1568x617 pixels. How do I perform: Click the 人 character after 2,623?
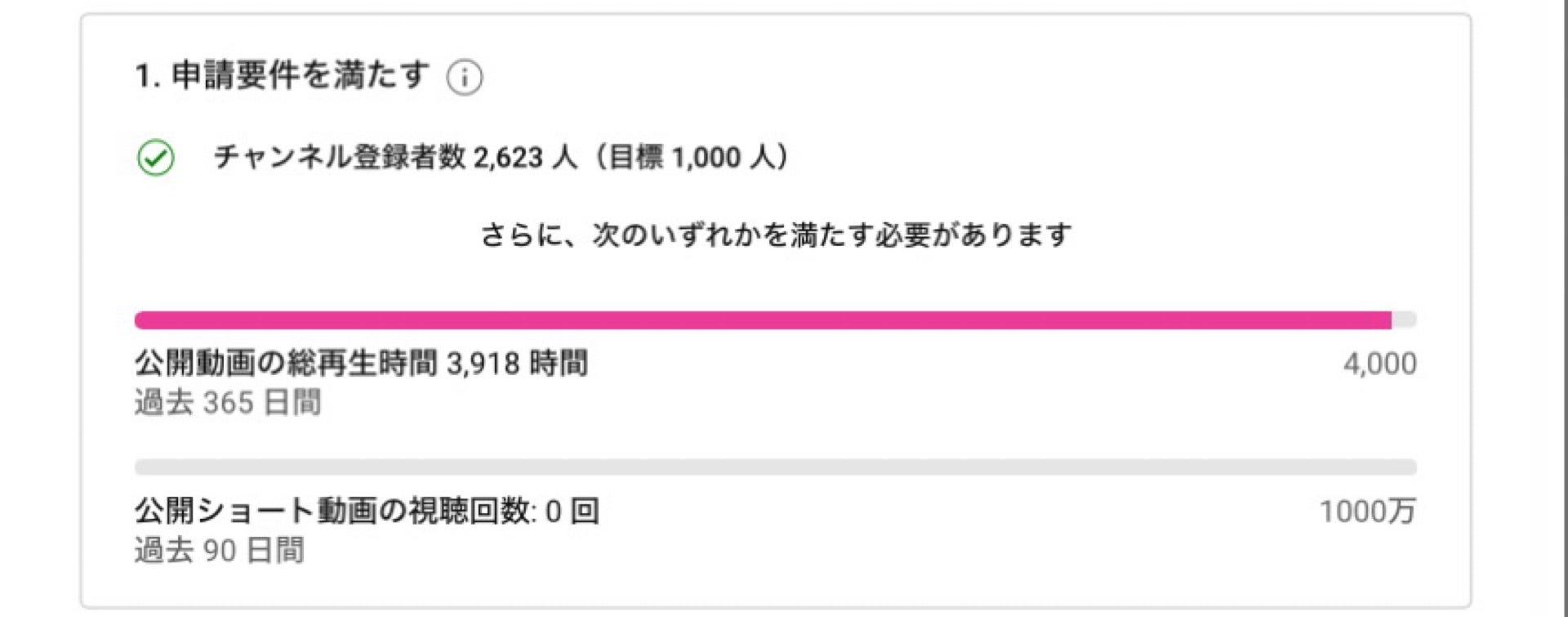(x=563, y=156)
